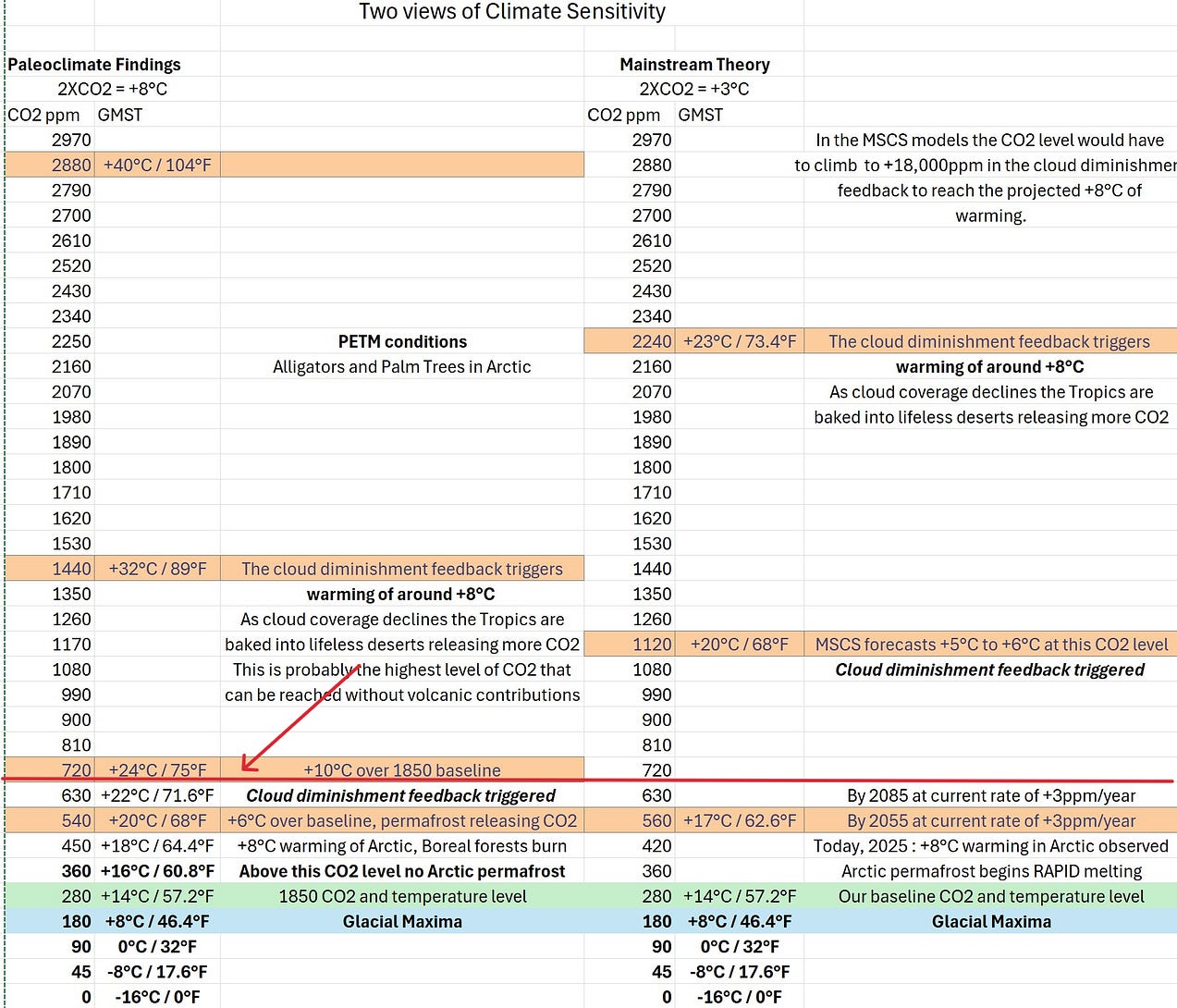The height and width of the screenshot is (1008, 1177).
Task: Select the "+18°C / 64.4°F" cell
Action: point(157,846)
